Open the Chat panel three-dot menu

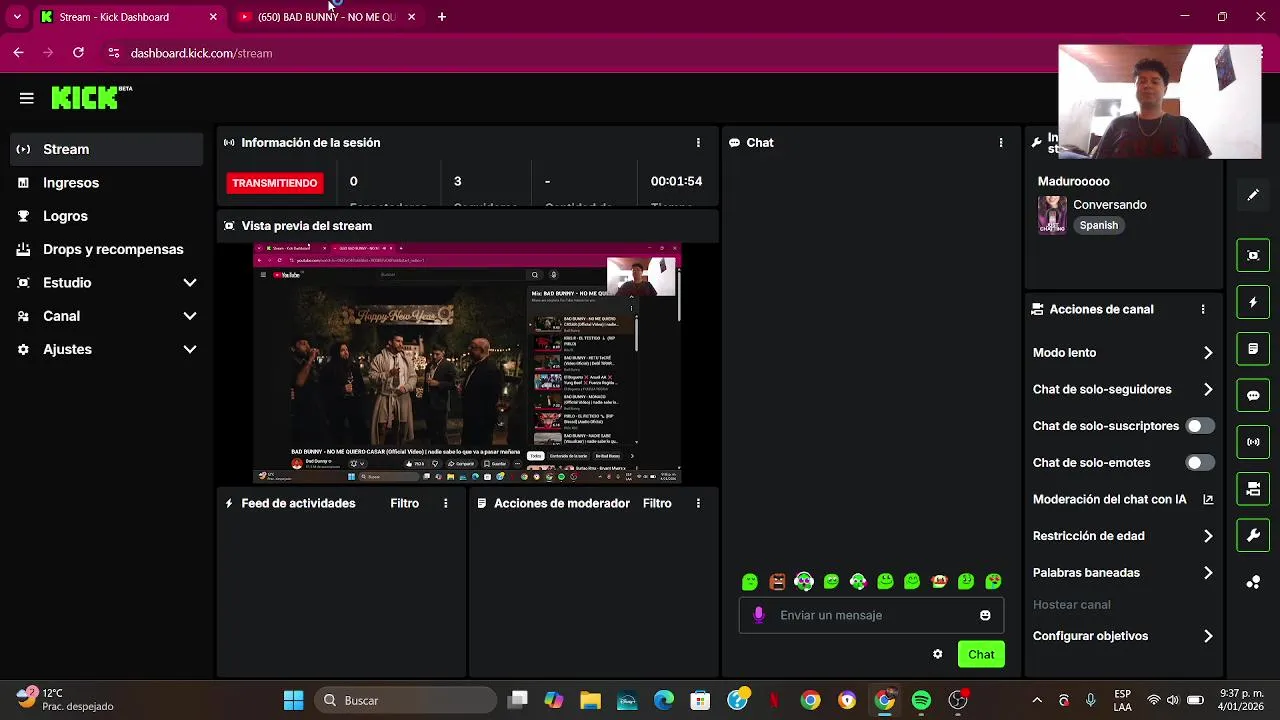click(1000, 143)
